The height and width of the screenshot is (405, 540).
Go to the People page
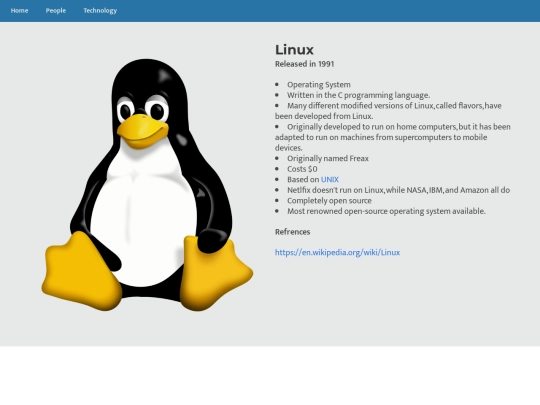(x=55, y=11)
